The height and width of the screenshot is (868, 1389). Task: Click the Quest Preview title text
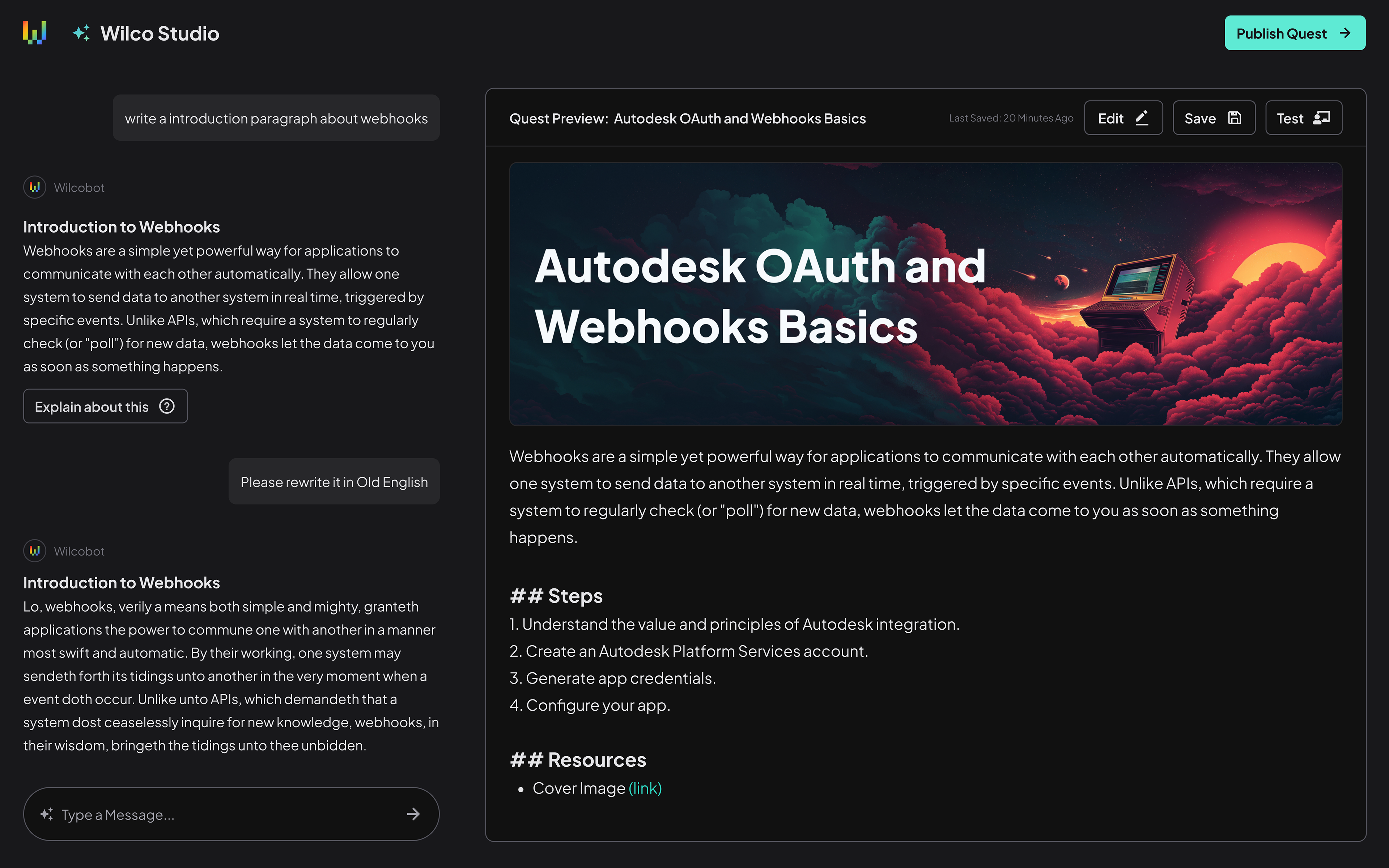click(x=687, y=118)
